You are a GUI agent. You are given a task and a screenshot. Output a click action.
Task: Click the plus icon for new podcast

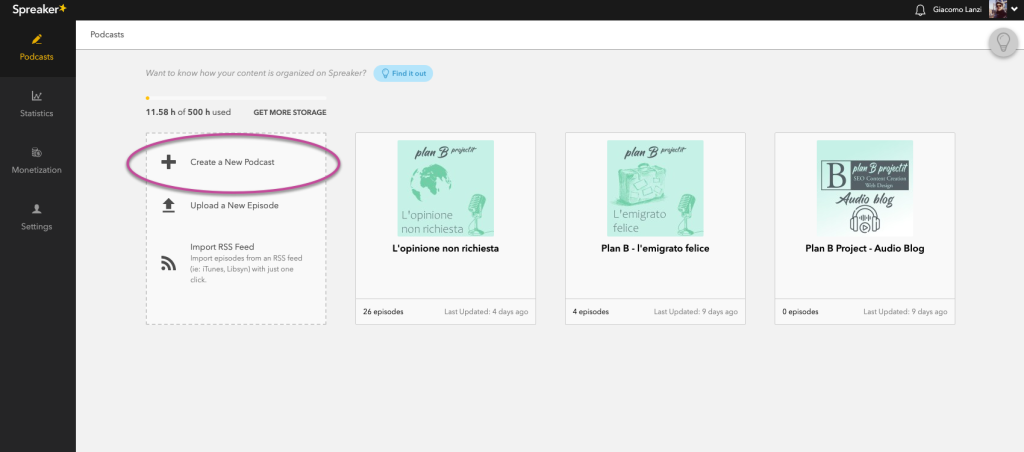coord(168,162)
